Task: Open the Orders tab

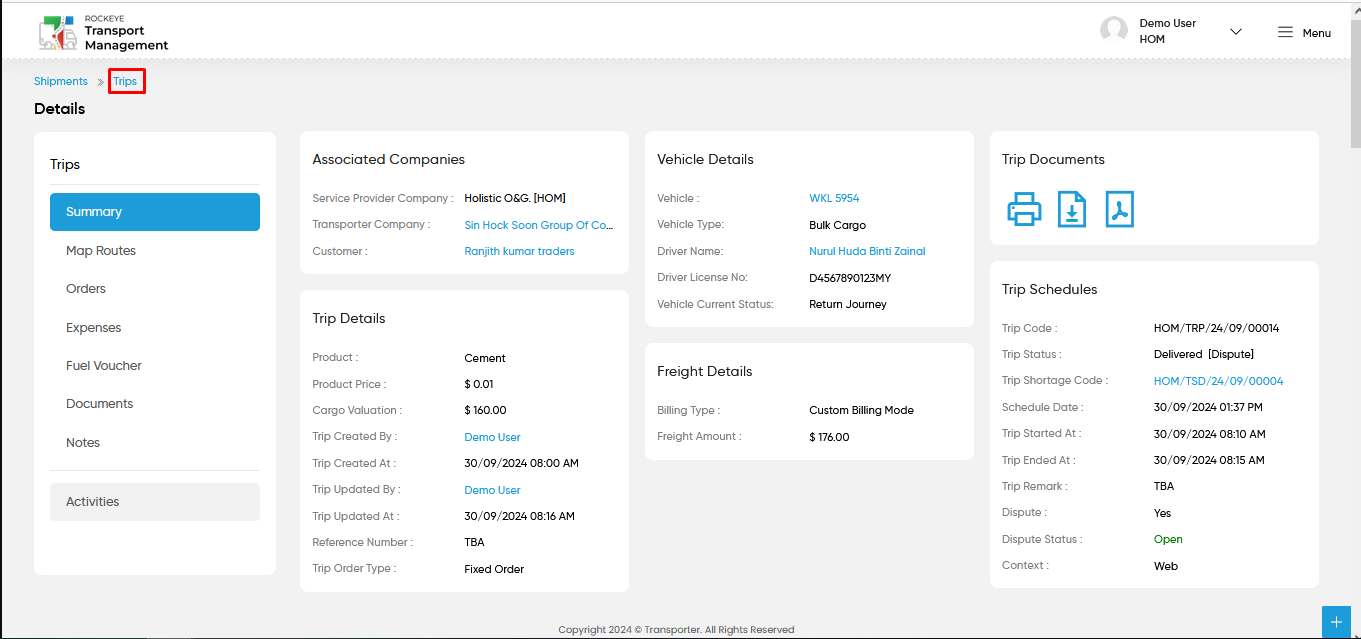Action: pos(155,289)
